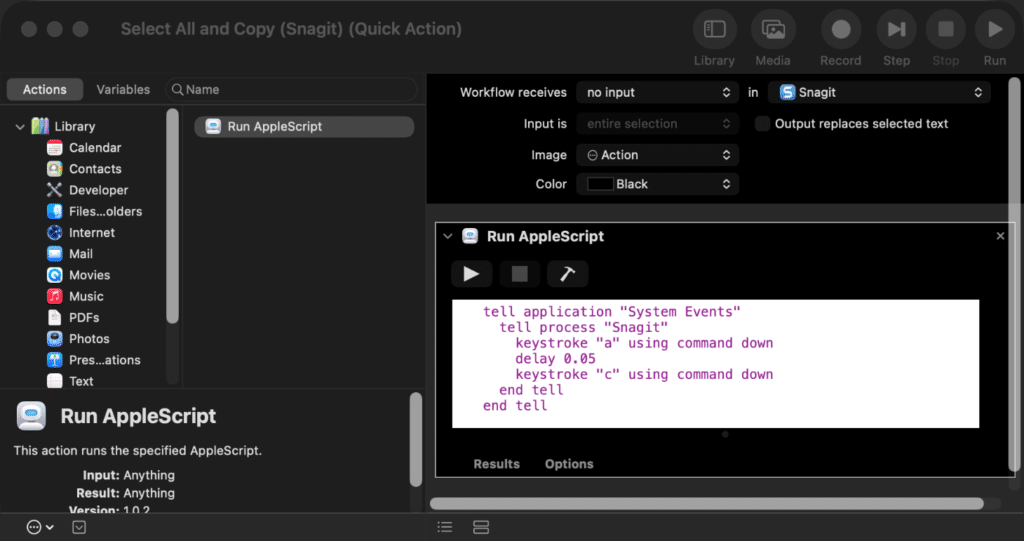This screenshot has height=541, width=1024.
Task: Compile the script with hammer button
Action: (x=568, y=274)
